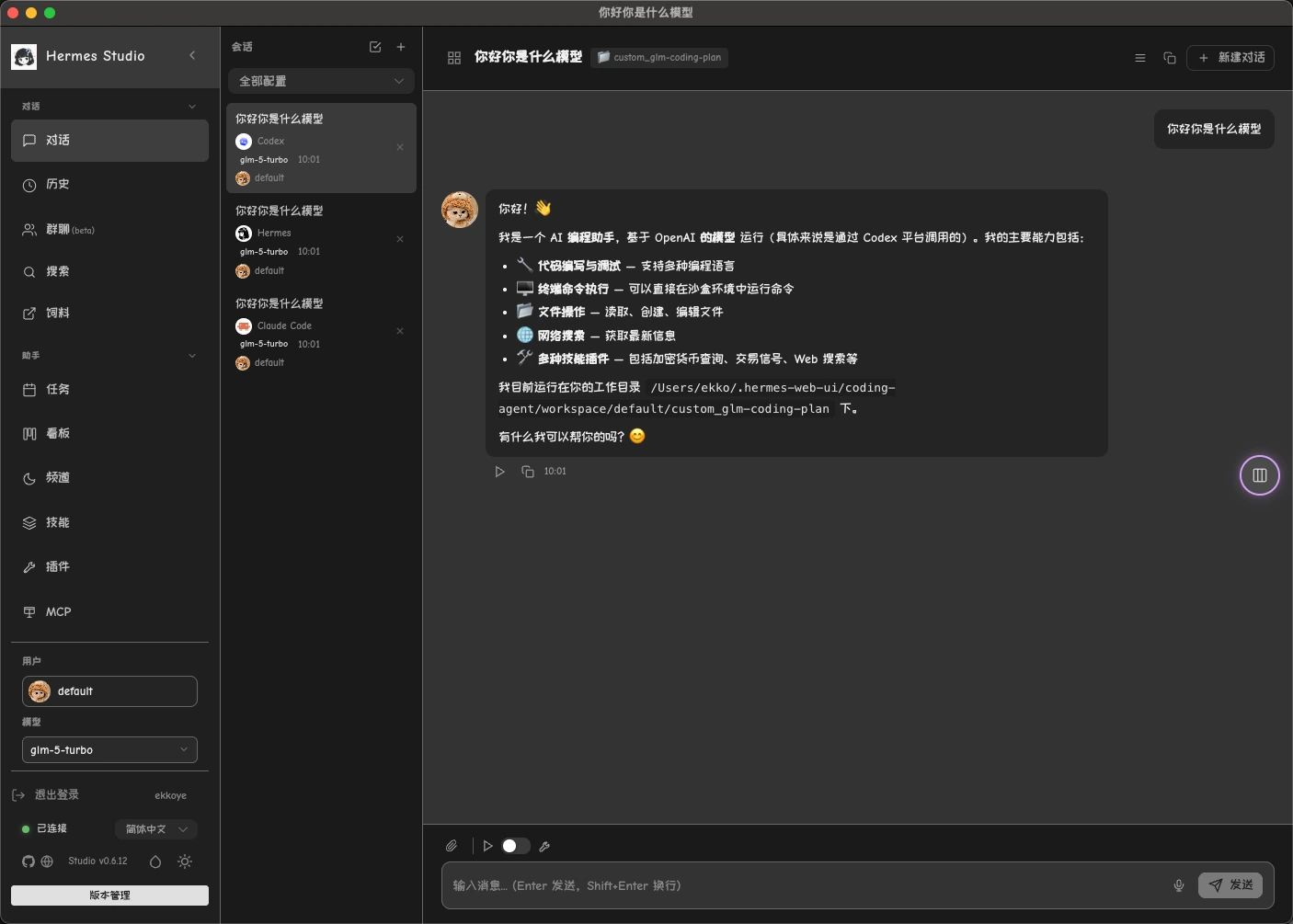Click the 版本管理 button
The width and height of the screenshot is (1293, 924).
coord(109,895)
